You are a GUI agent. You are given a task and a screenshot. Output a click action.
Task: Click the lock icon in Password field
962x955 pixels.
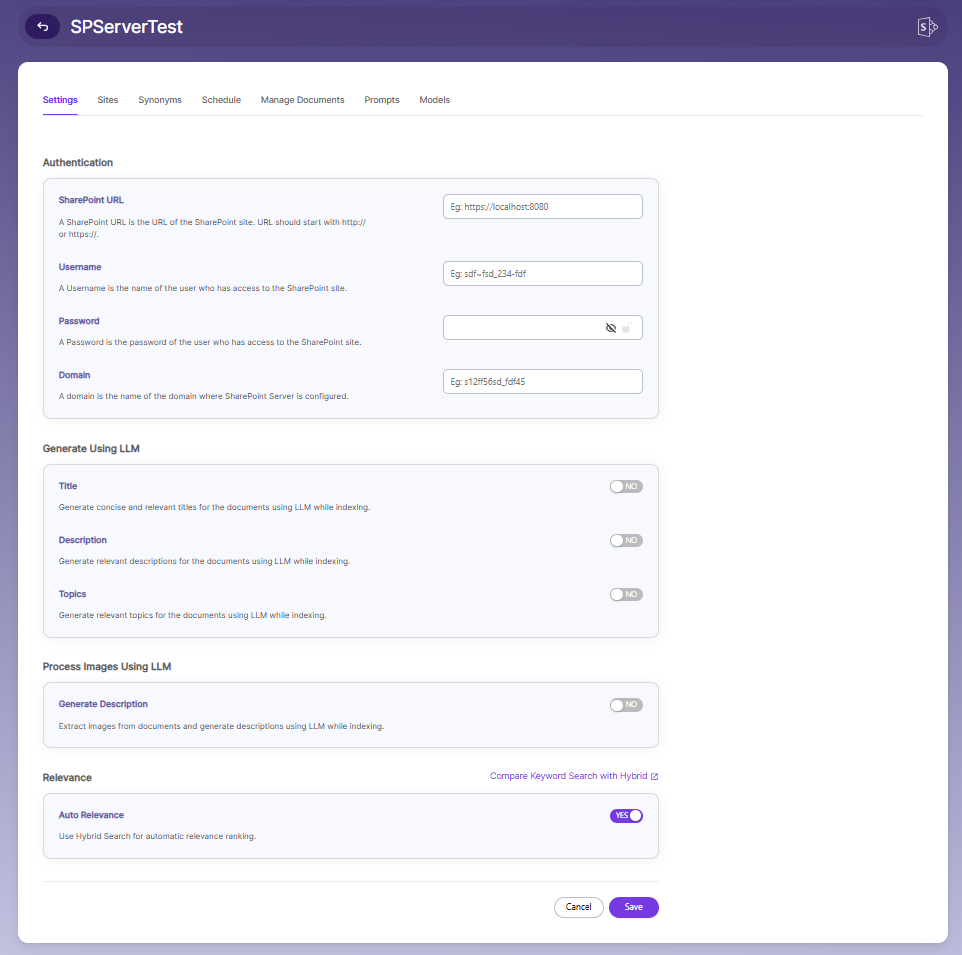[626, 328]
